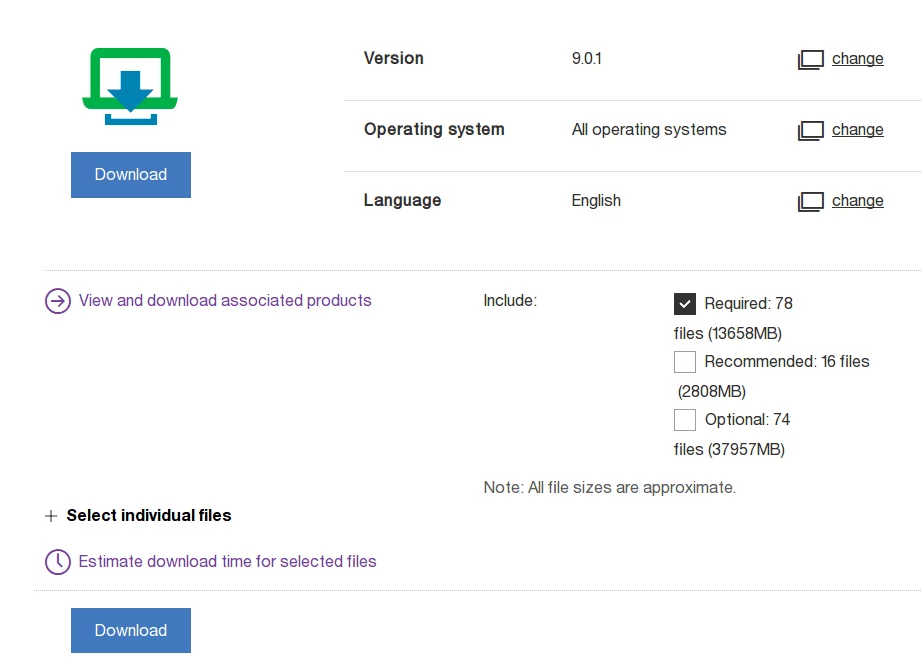Screen dimensions: 922x672
Task: Click the Required: 78 files label text
Action: (748, 304)
